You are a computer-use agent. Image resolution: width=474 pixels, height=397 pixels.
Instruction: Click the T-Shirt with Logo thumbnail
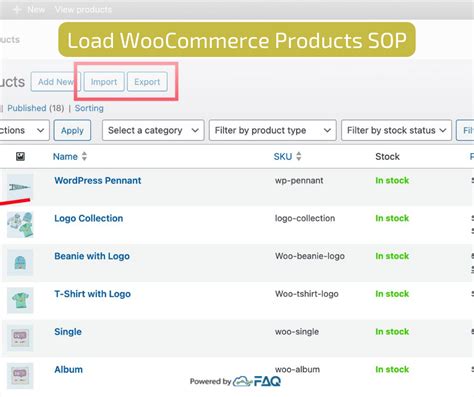coord(20,300)
